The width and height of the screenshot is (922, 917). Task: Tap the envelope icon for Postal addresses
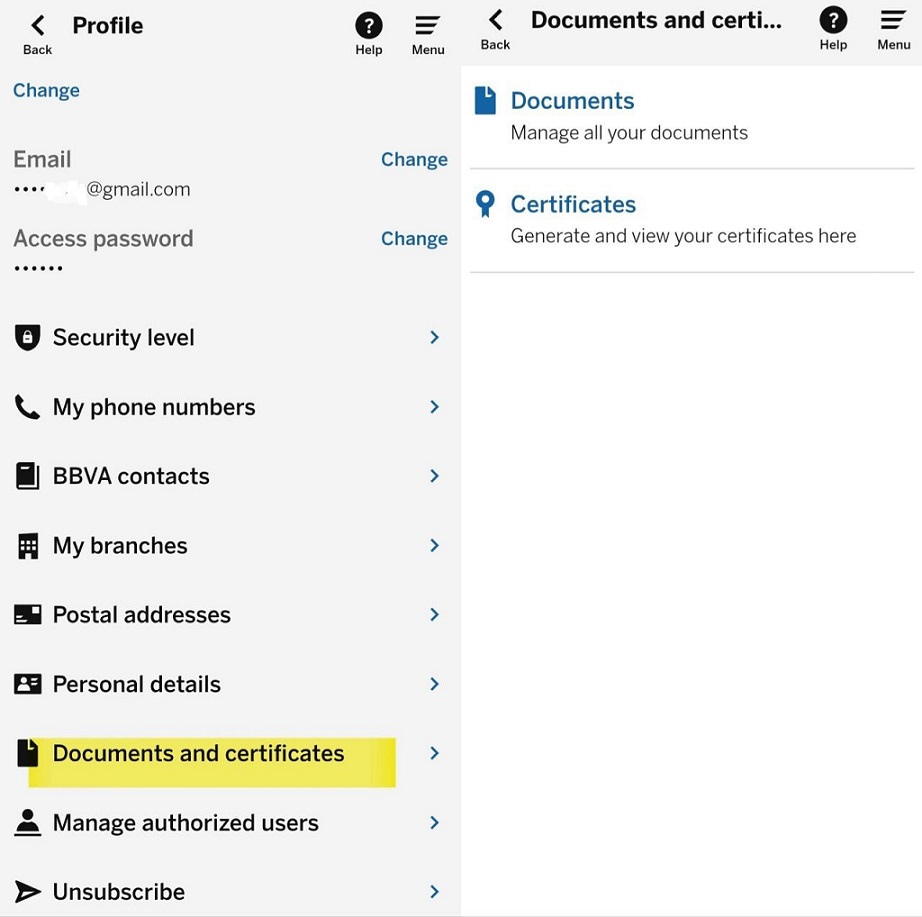[x=28, y=615]
